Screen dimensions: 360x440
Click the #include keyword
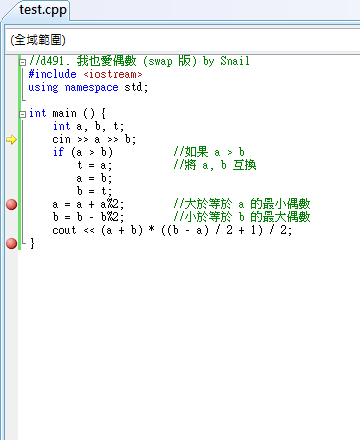point(52,74)
